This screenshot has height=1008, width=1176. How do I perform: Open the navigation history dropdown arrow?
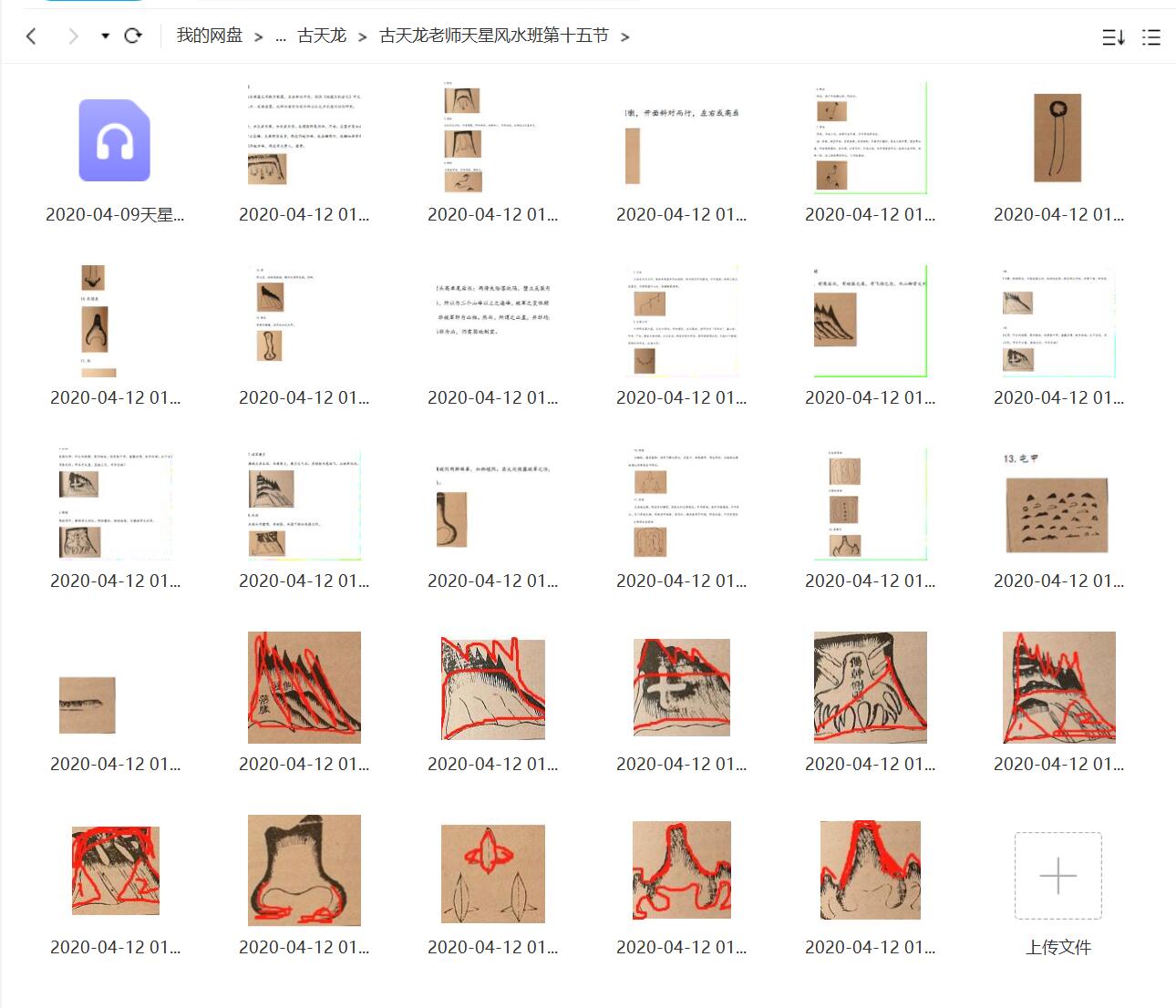pyautogui.click(x=105, y=36)
